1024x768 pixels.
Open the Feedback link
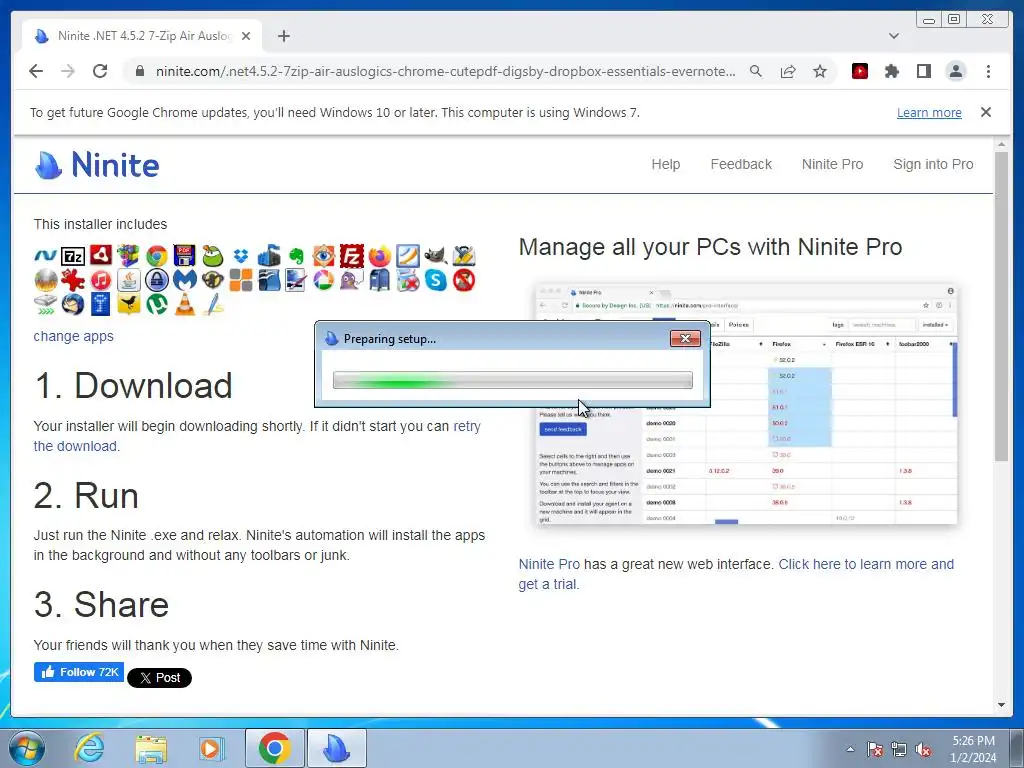point(741,165)
